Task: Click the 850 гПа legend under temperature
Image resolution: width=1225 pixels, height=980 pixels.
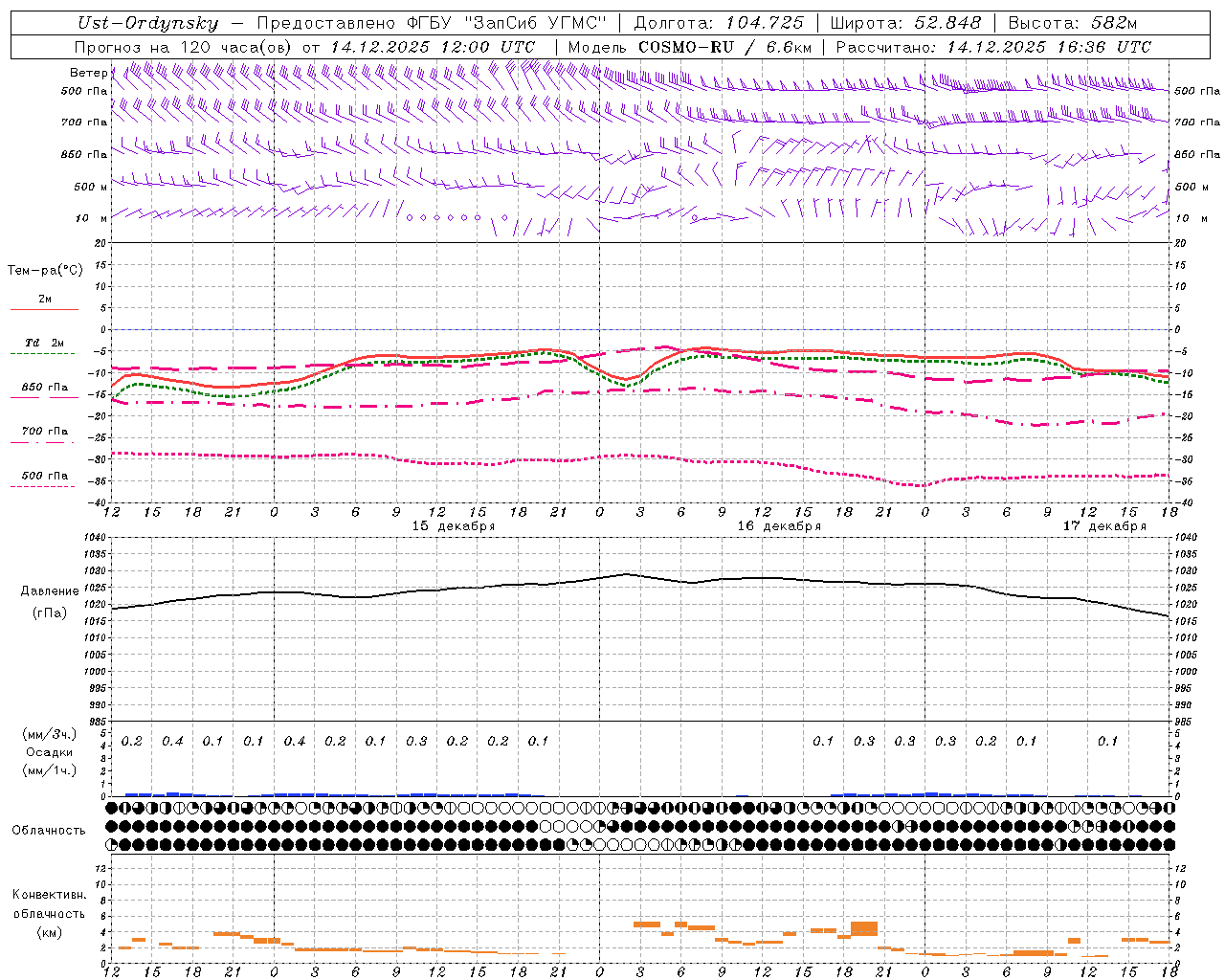Action: (x=44, y=388)
